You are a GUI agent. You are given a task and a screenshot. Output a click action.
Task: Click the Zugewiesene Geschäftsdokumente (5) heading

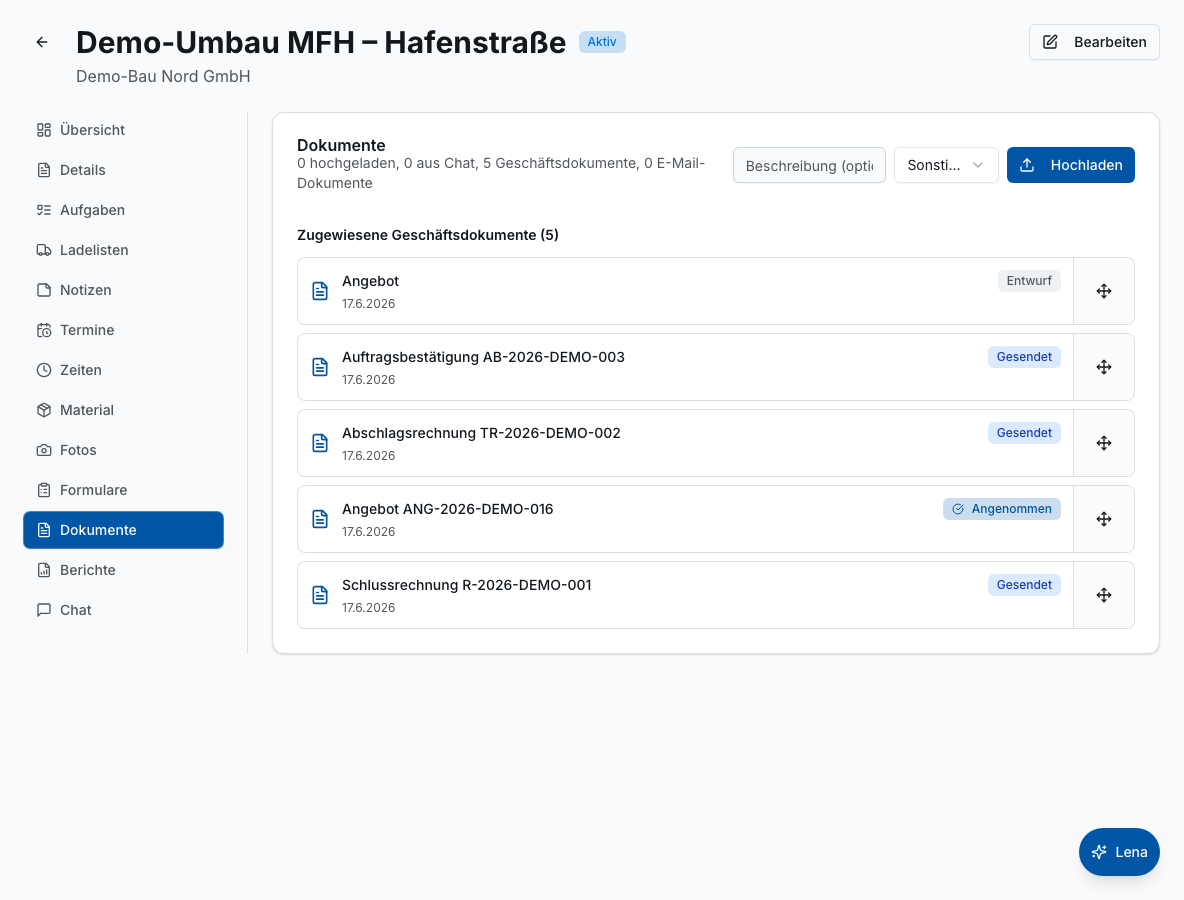(x=427, y=235)
